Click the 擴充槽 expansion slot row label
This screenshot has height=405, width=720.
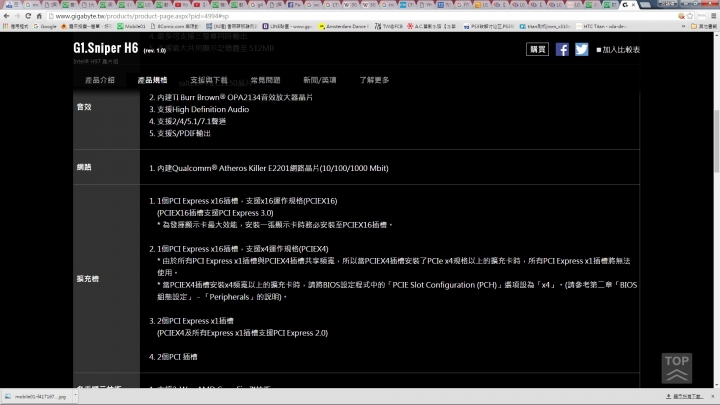click(x=88, y=279)
